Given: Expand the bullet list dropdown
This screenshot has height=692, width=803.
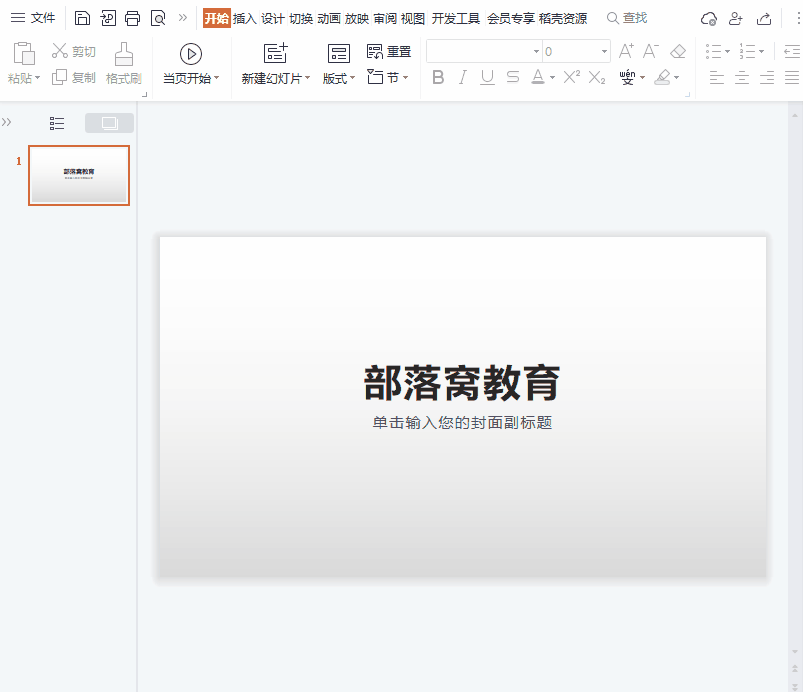Looking at the screenshot, I should click(729, 50).
